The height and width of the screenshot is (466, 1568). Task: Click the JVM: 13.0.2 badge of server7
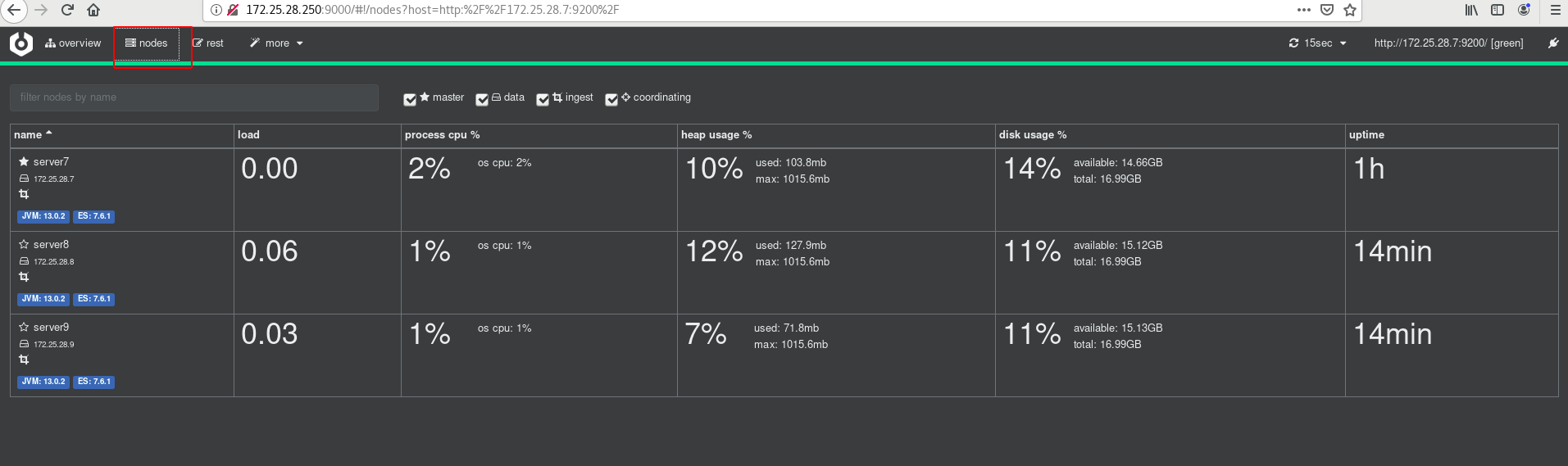[43, 216]
